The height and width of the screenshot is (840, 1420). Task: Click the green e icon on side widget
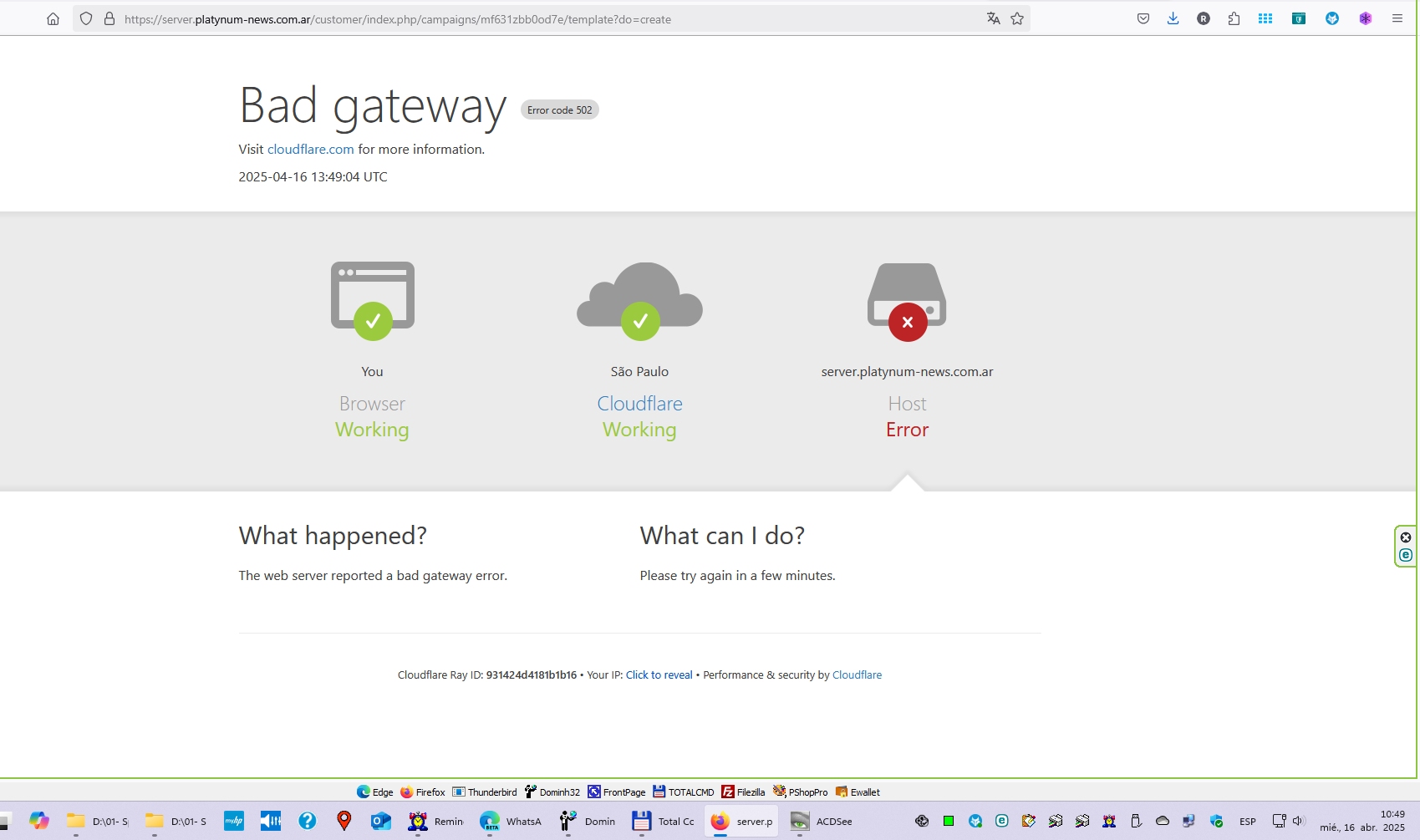point(1406,555)
